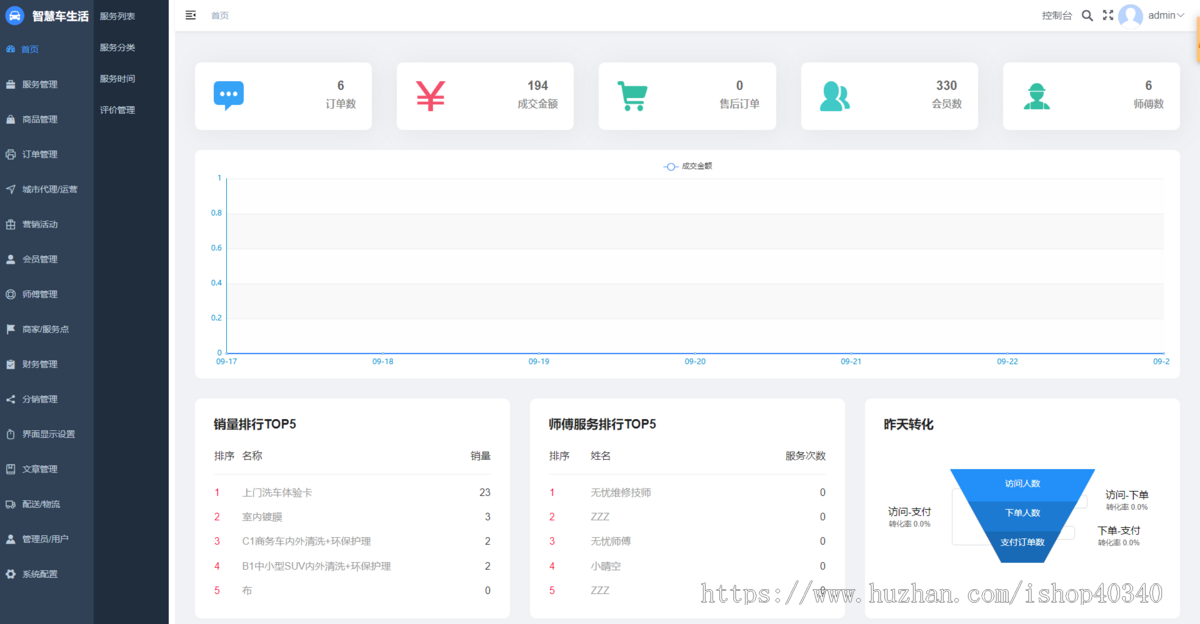Toggle the 成交金额 chart legend
Viewport: 1200px width, 624px height.
[x=688, y=166]
